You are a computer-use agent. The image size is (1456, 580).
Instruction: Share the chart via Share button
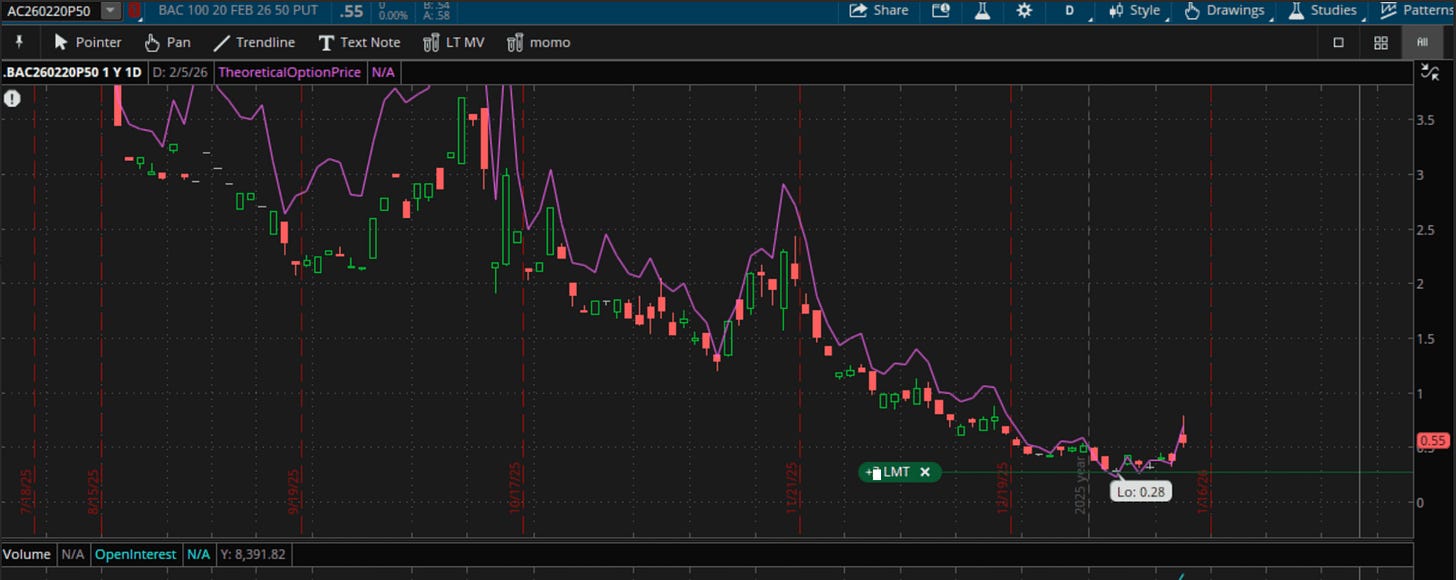(x=879, y=10)
